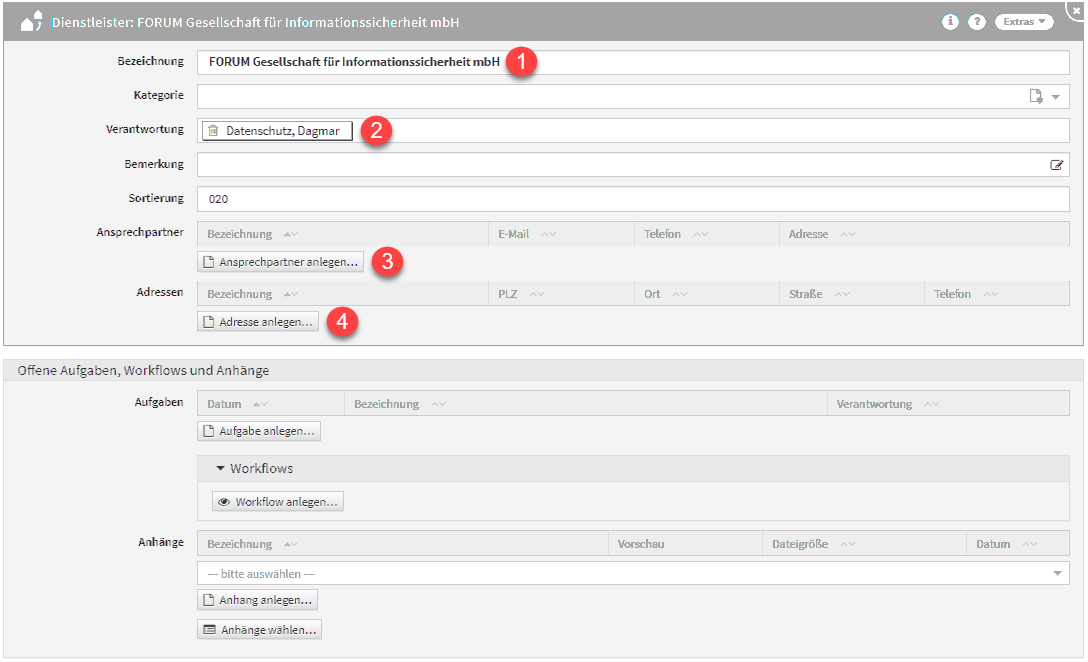Click the Anhänge wählen button

(259, 630)
